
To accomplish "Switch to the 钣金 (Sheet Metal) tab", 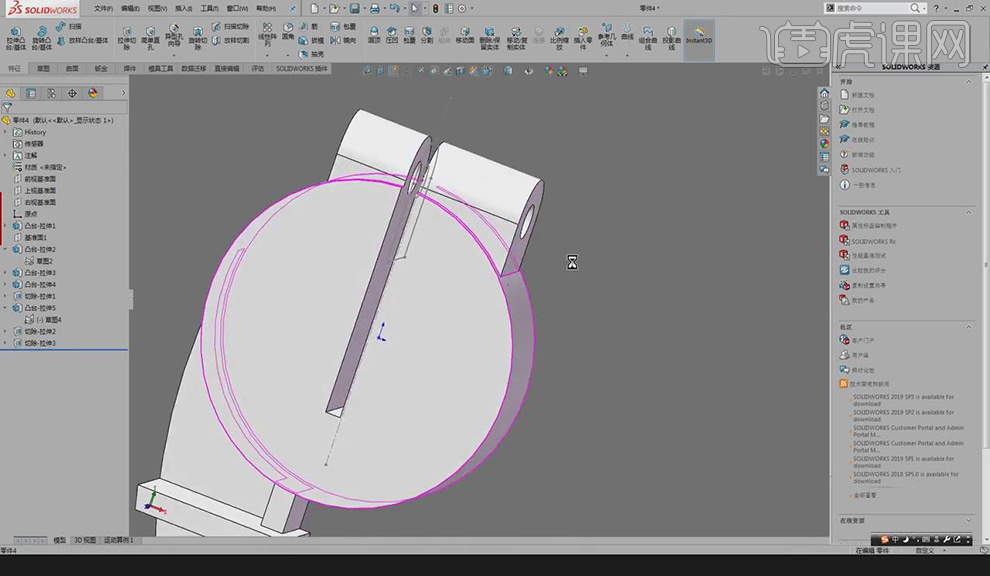I will 101,69.
